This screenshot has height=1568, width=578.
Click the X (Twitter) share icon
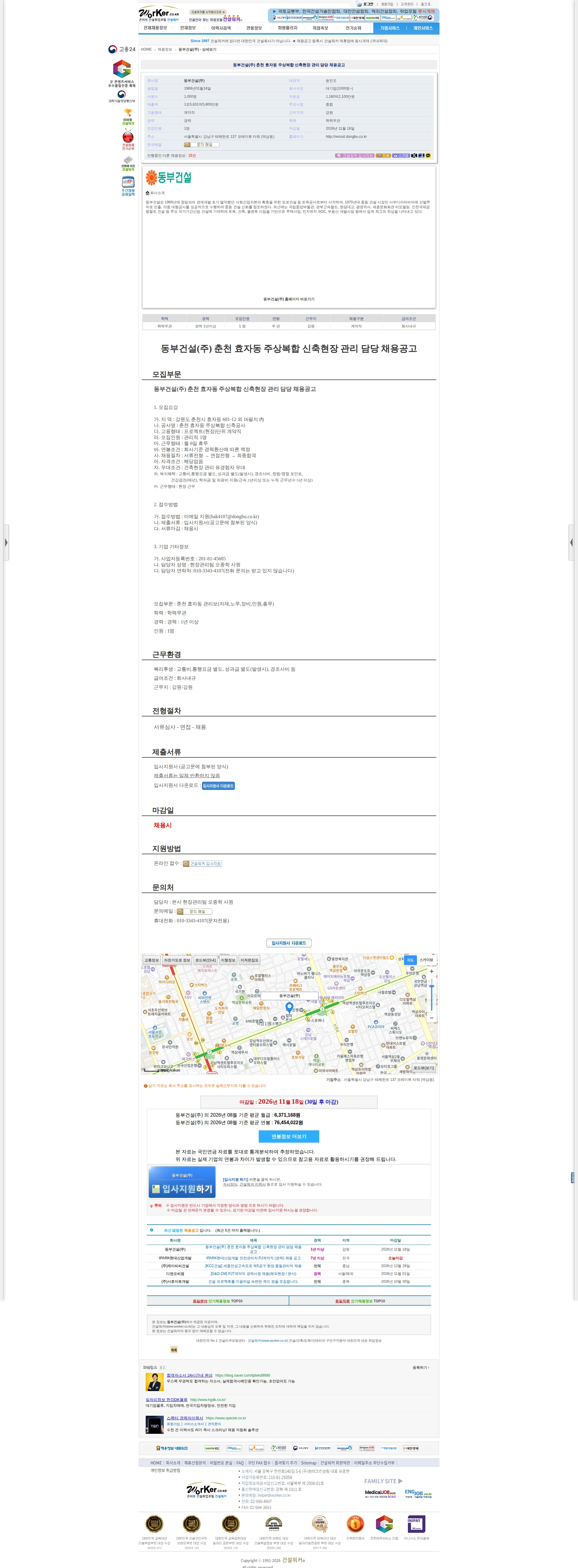click(414, 156)
